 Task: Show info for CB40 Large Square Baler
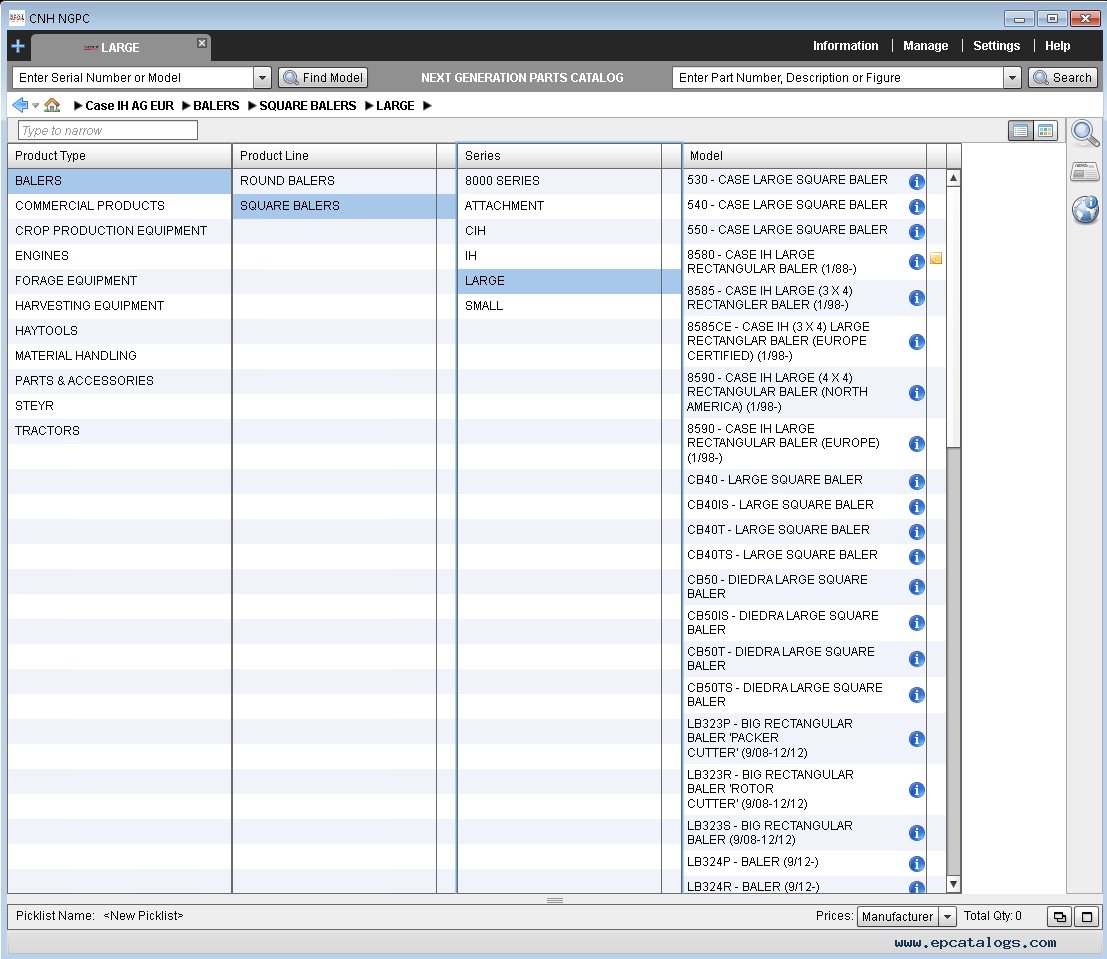click(916, 482)
